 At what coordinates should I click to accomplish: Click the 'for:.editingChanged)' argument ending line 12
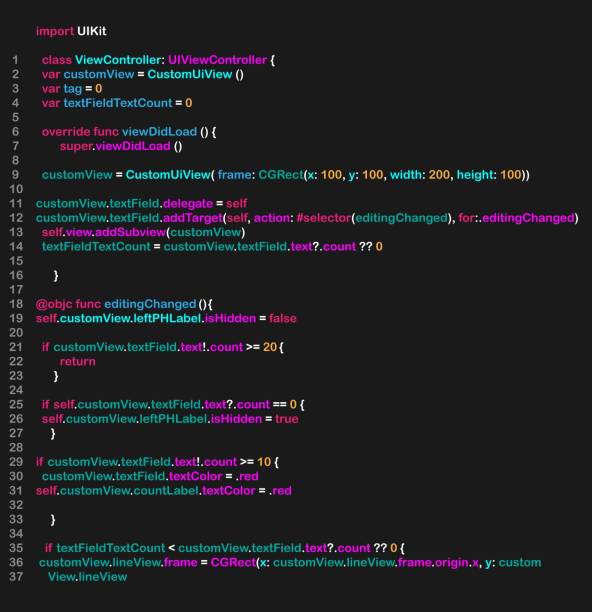point(518,218)
